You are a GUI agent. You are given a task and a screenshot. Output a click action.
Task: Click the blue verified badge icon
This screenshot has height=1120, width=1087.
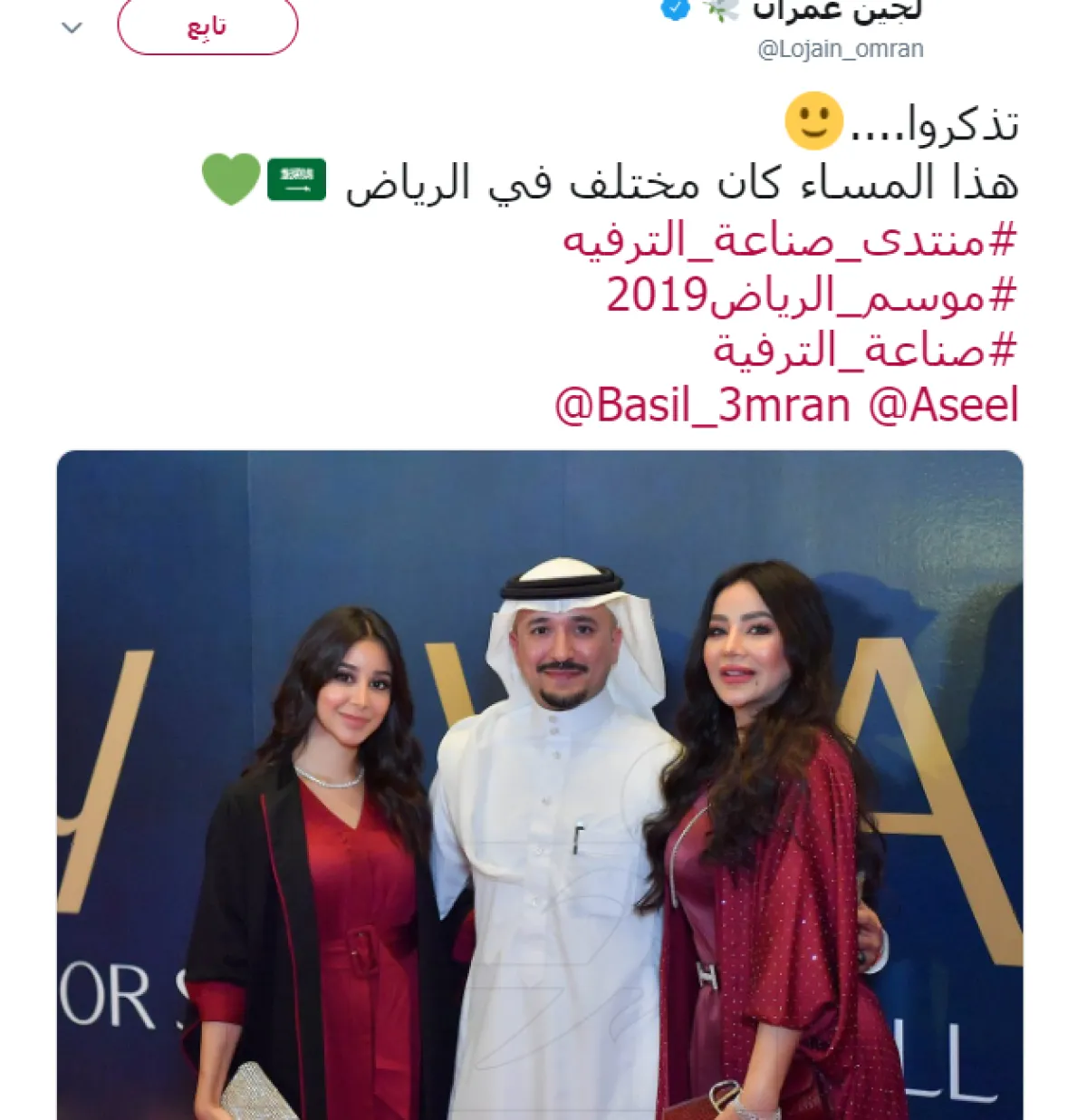pyautogui.click(x=675, y=9)
